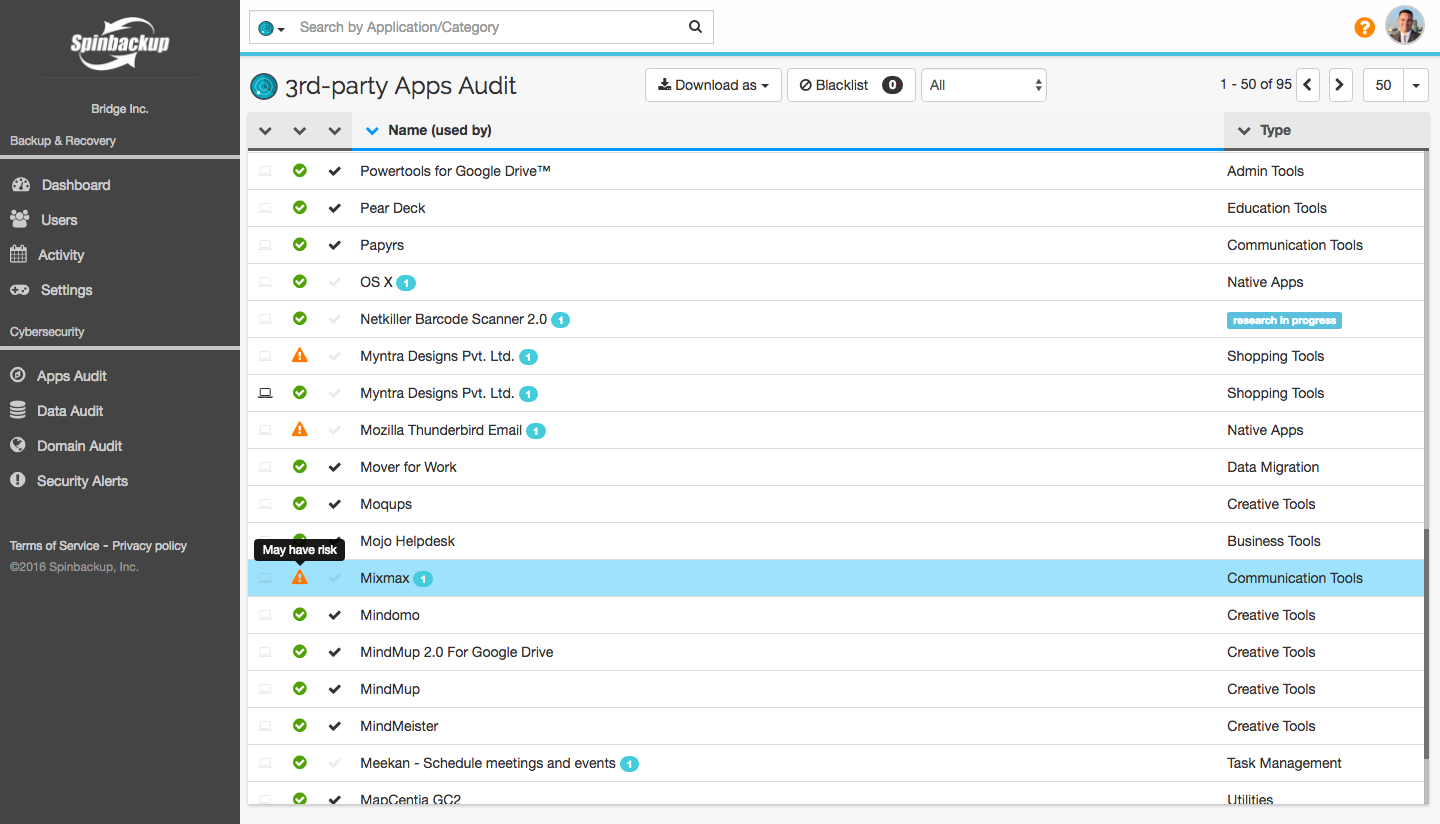Click the laptop icon on the Powertools row
The height and width of the screenshot is (824, 1440).
tap(265, 171)
